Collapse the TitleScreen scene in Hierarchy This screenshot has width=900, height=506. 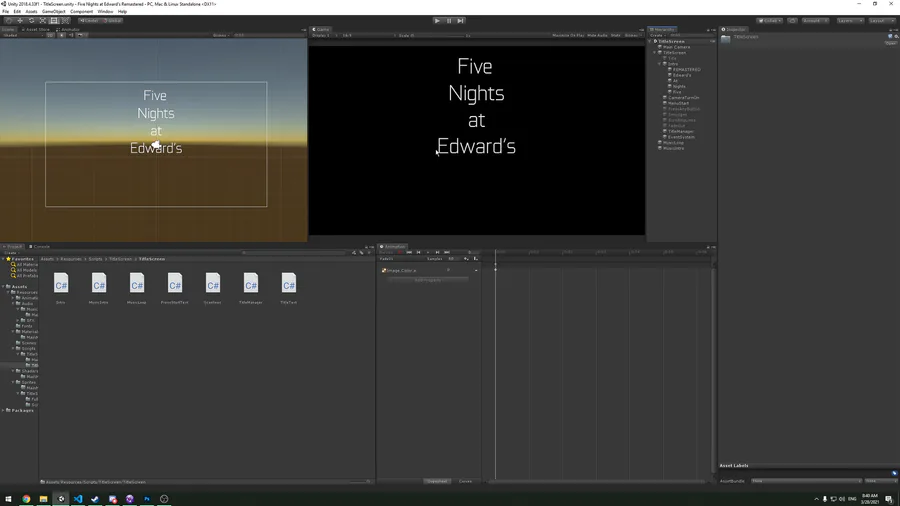[x=652, y=41]
